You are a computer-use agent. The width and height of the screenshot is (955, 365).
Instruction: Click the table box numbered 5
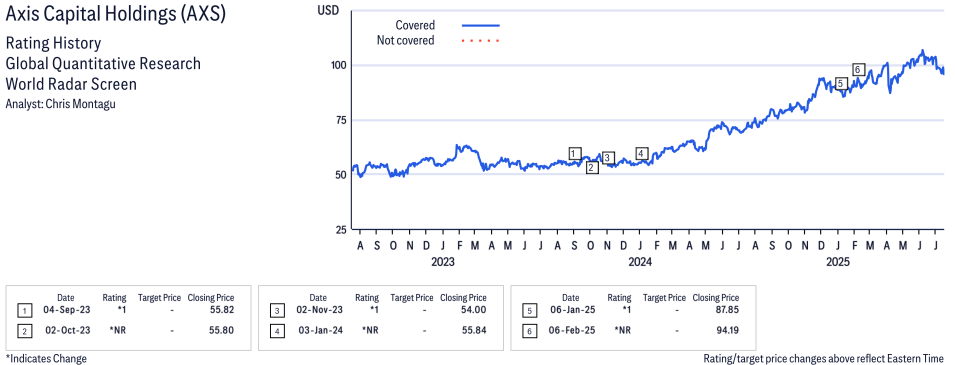click(x=529, y=311)
